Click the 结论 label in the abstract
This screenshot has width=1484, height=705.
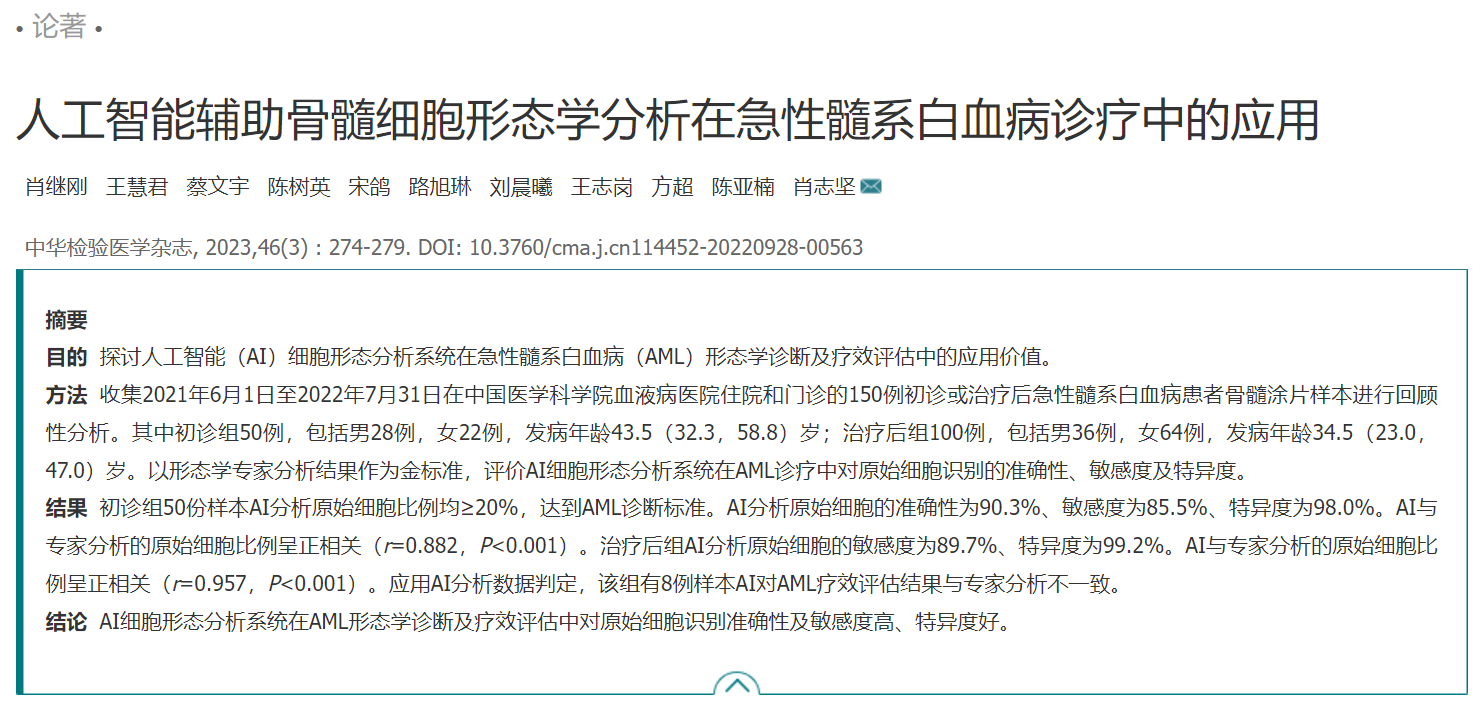pos(66,622)
